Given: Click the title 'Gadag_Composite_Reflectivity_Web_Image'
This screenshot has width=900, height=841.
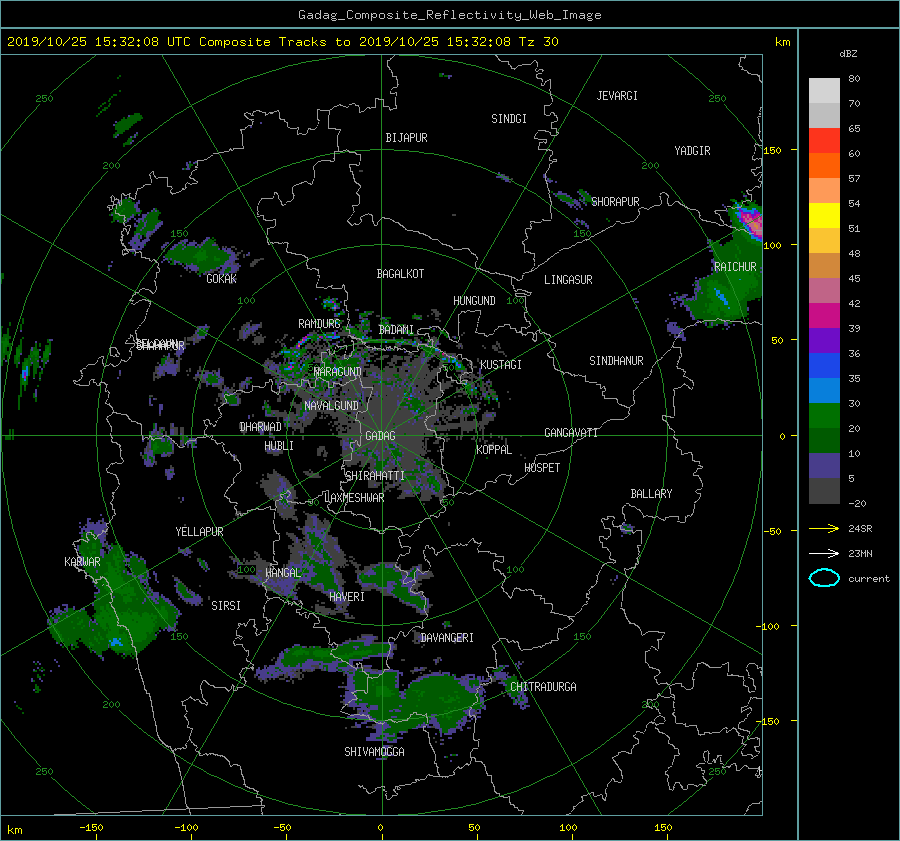Looking at the screenshot, I should pyautogui.click(x=449, y=15).
